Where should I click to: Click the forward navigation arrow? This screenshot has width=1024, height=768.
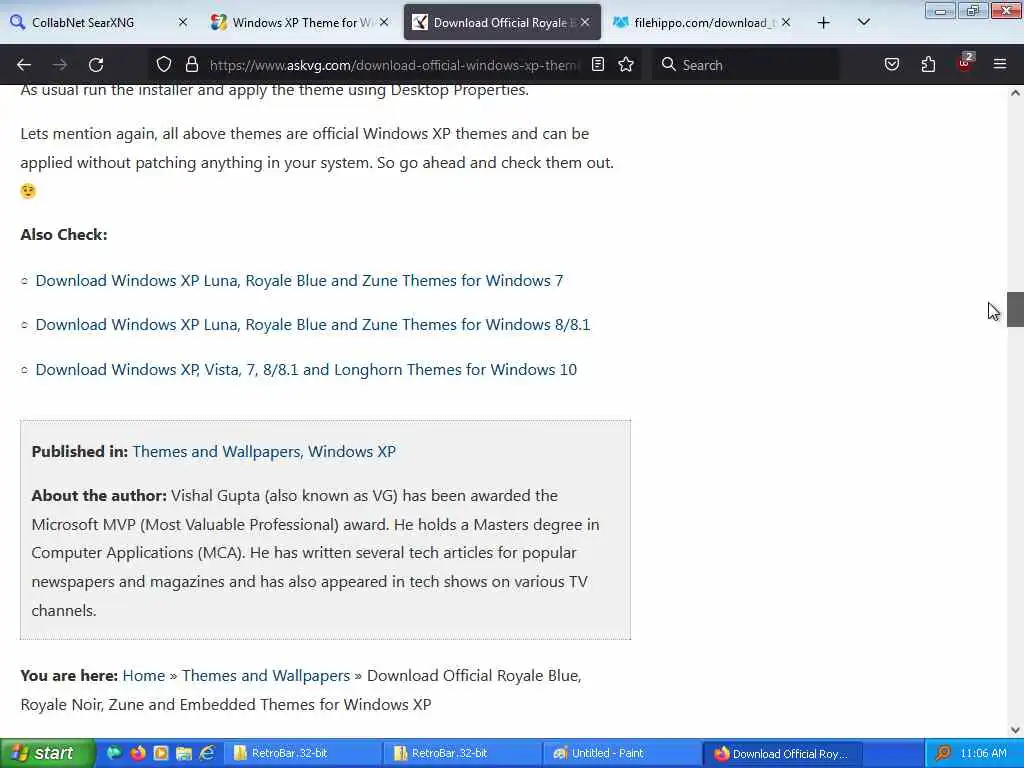pos(60,65)
